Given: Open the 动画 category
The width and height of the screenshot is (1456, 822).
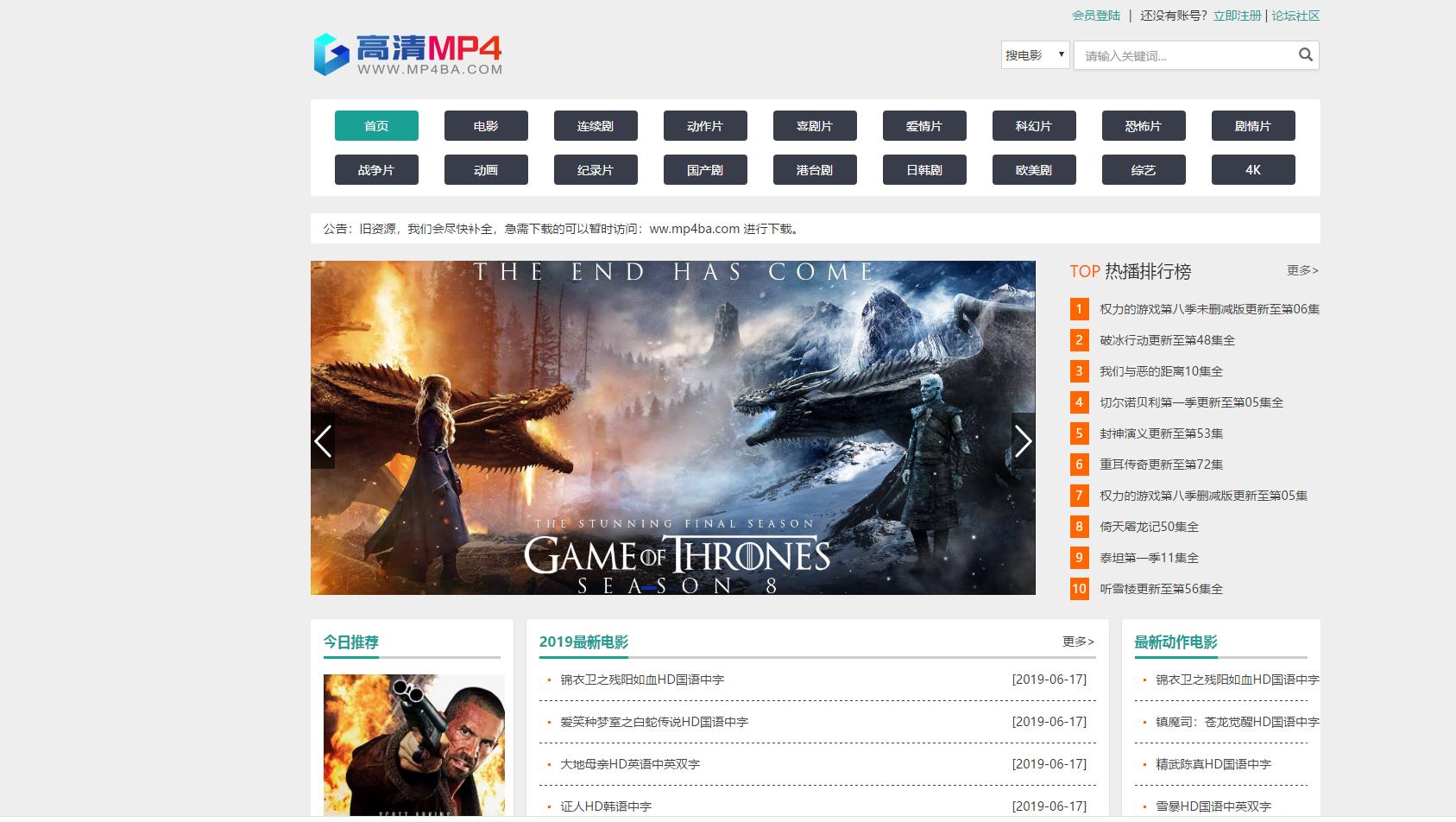Looking at the screenshot, I should coord(486,170).
